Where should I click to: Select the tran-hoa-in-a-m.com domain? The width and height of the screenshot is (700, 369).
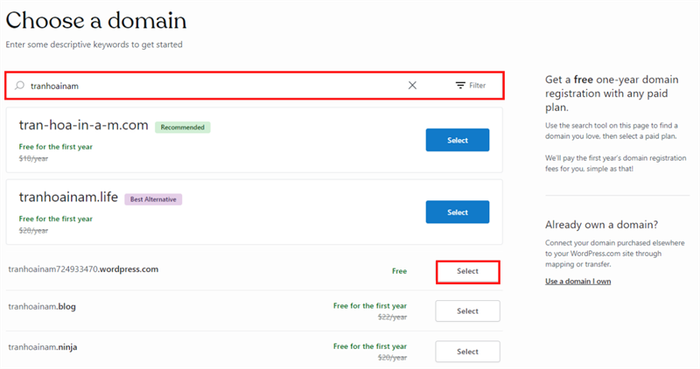pyautogui.click(x=457, y=140)
